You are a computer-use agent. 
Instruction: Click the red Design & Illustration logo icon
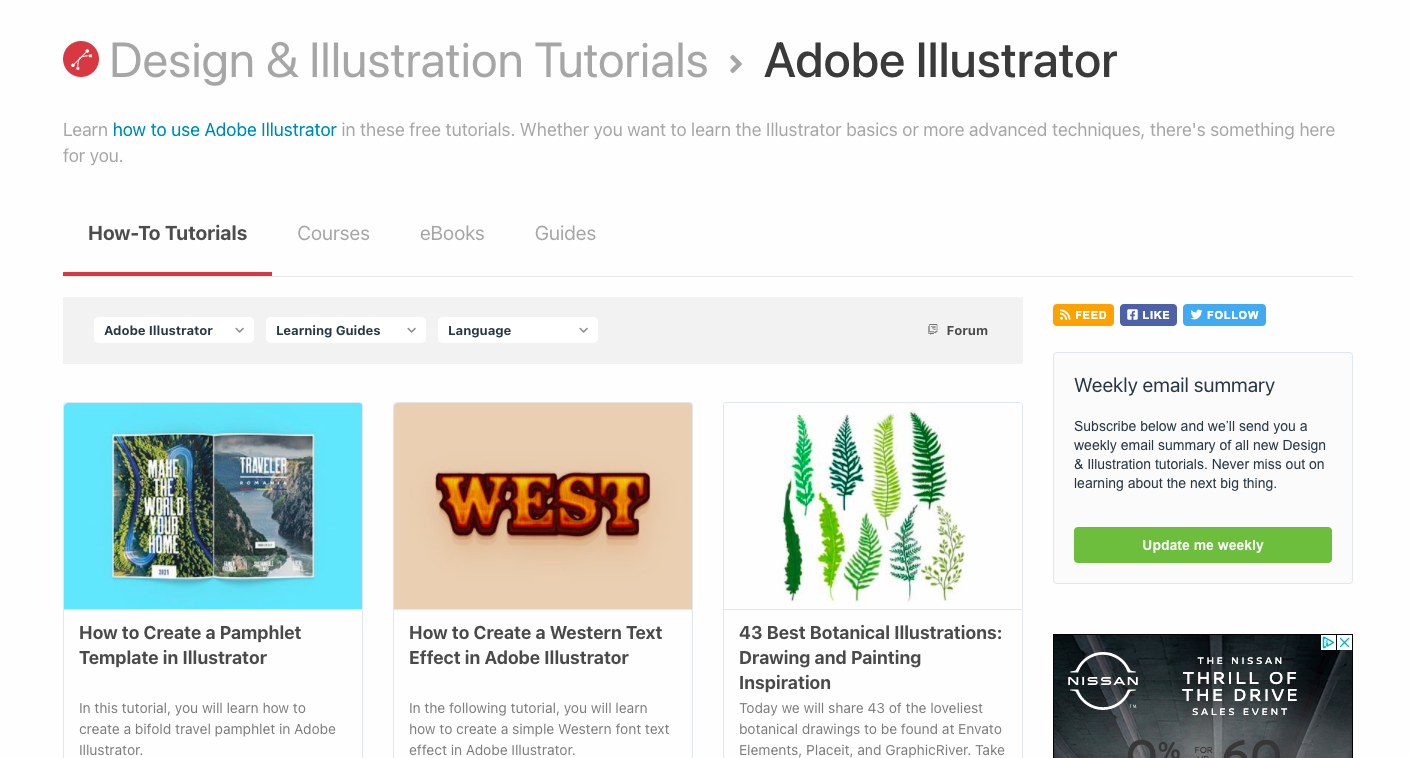click(x=81, y=60)
